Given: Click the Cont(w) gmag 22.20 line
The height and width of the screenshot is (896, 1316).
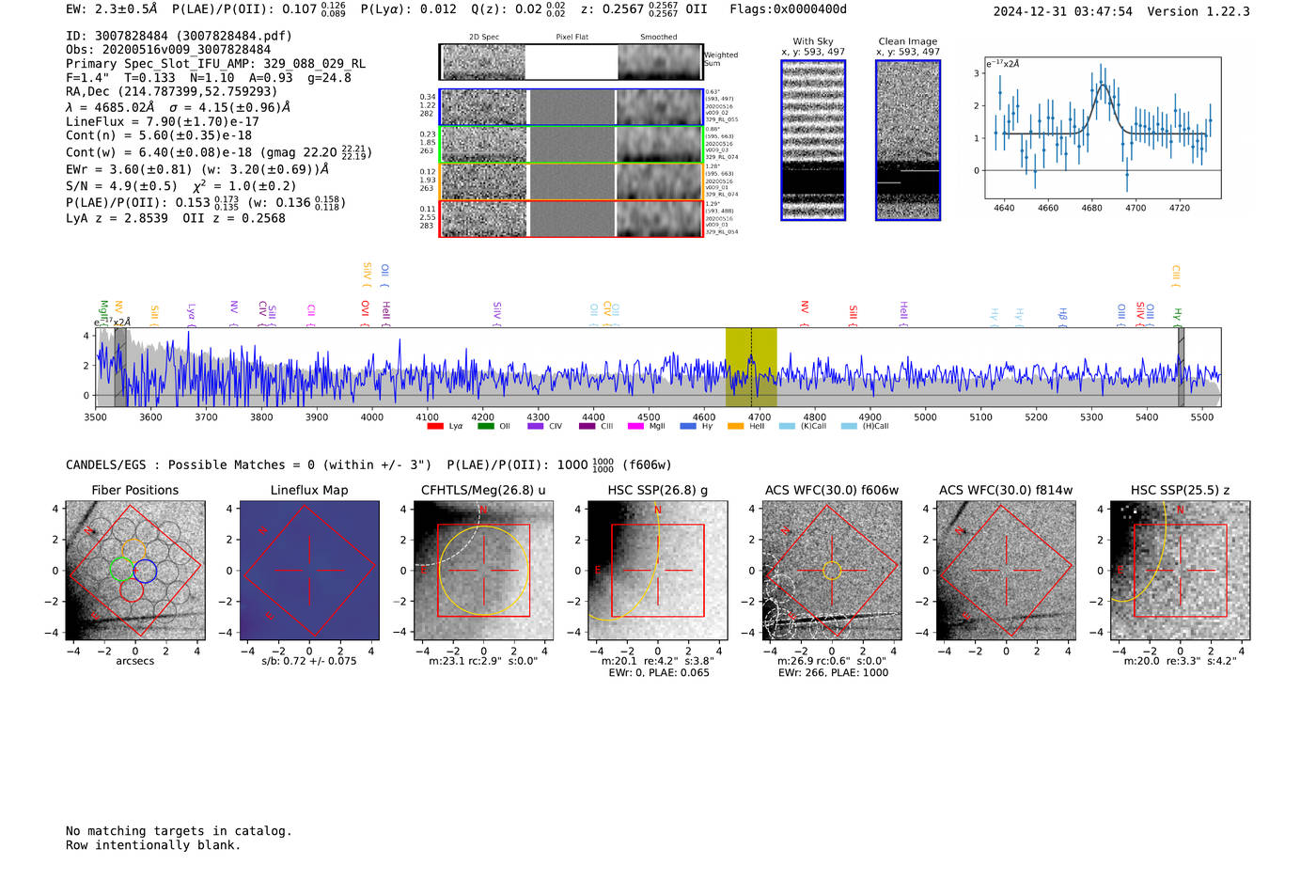Looking at the screenshot, I should tap(219, 151).
